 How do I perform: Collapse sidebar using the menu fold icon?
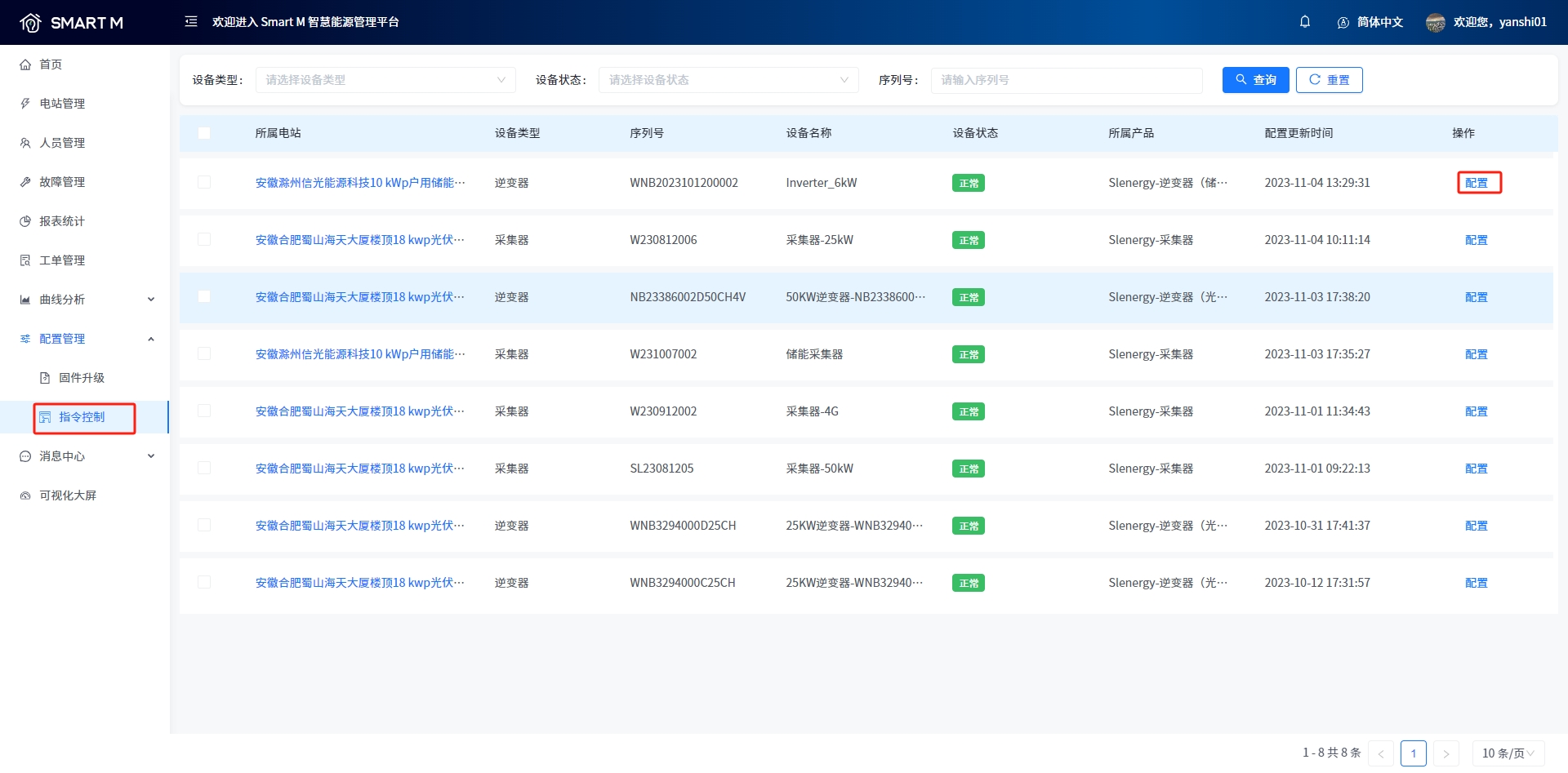tap(191, 22)
